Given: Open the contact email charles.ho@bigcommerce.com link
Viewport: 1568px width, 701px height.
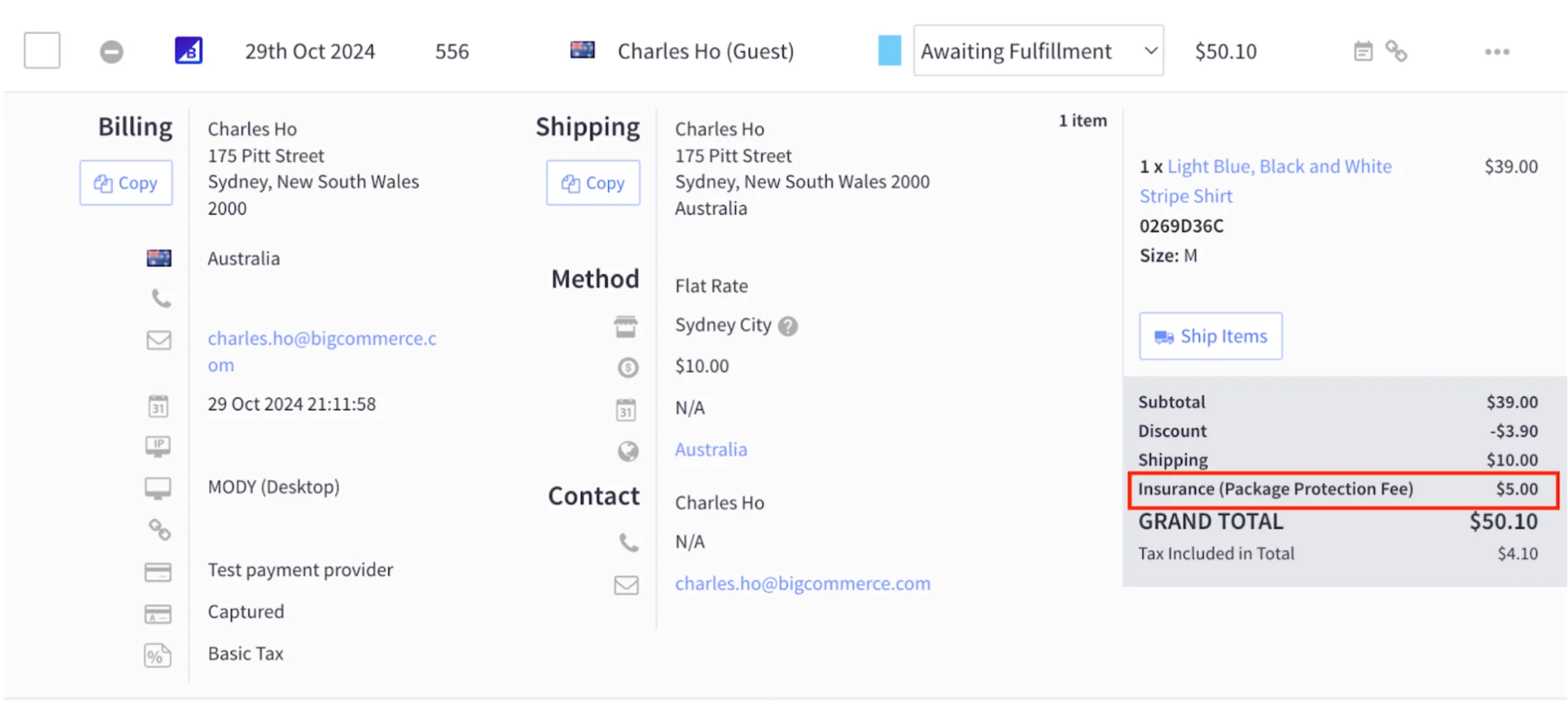Looking at the screenshot, I should [x=802, y=583].
